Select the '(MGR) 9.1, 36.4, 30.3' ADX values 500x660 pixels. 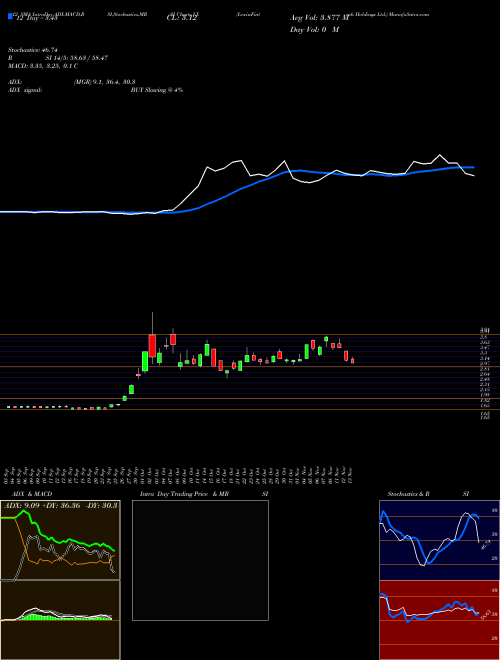point(104,82)
